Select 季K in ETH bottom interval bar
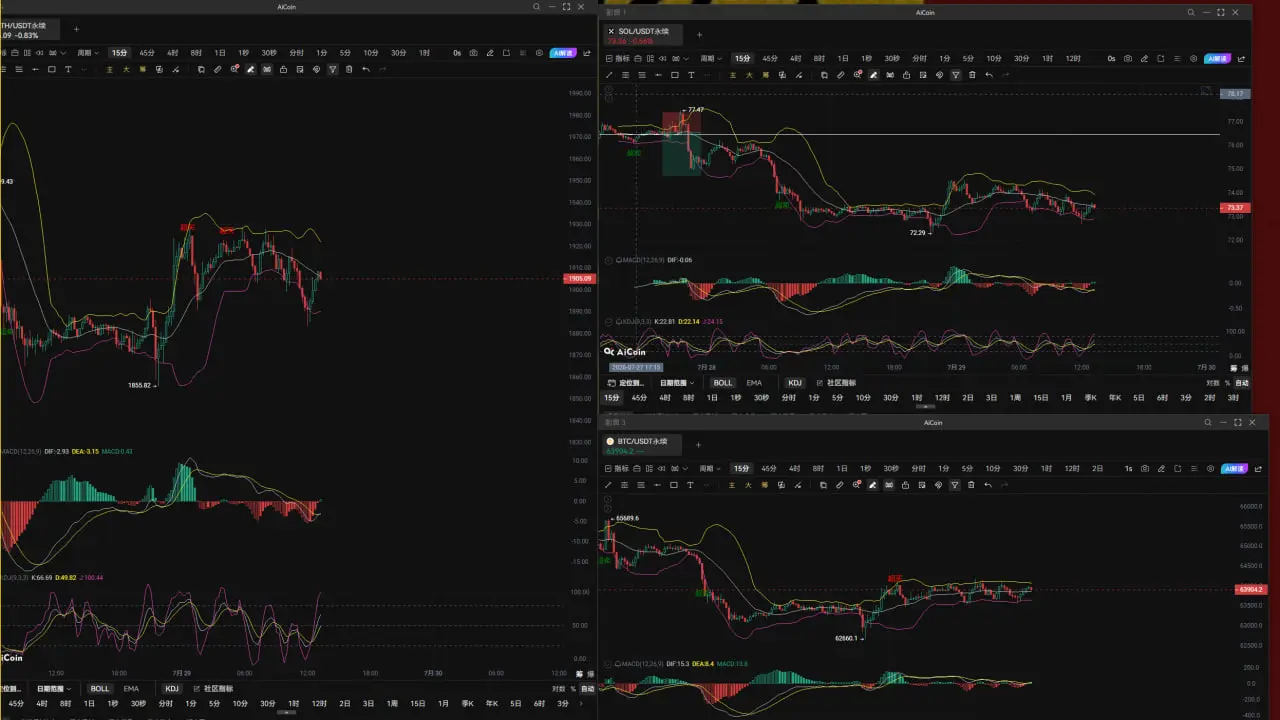This screenshot has height=720, width=1280. 468,704
